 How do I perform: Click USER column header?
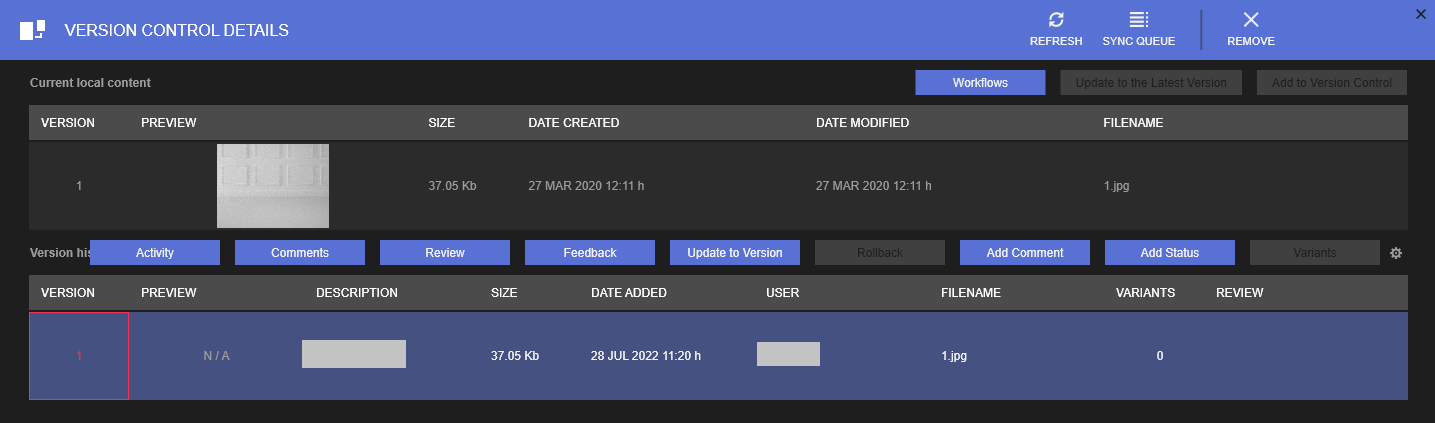(783, 293)
